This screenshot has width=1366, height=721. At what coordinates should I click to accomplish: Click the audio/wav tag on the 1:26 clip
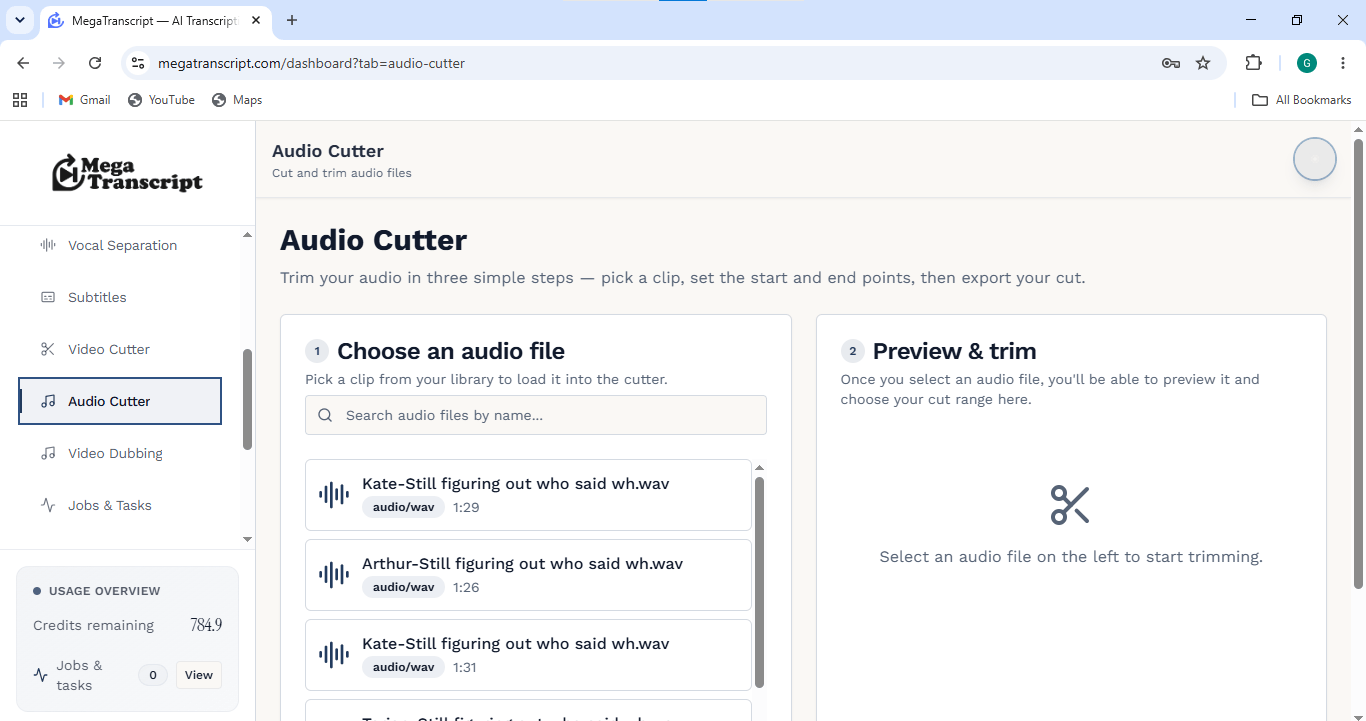tap(404, 587)
